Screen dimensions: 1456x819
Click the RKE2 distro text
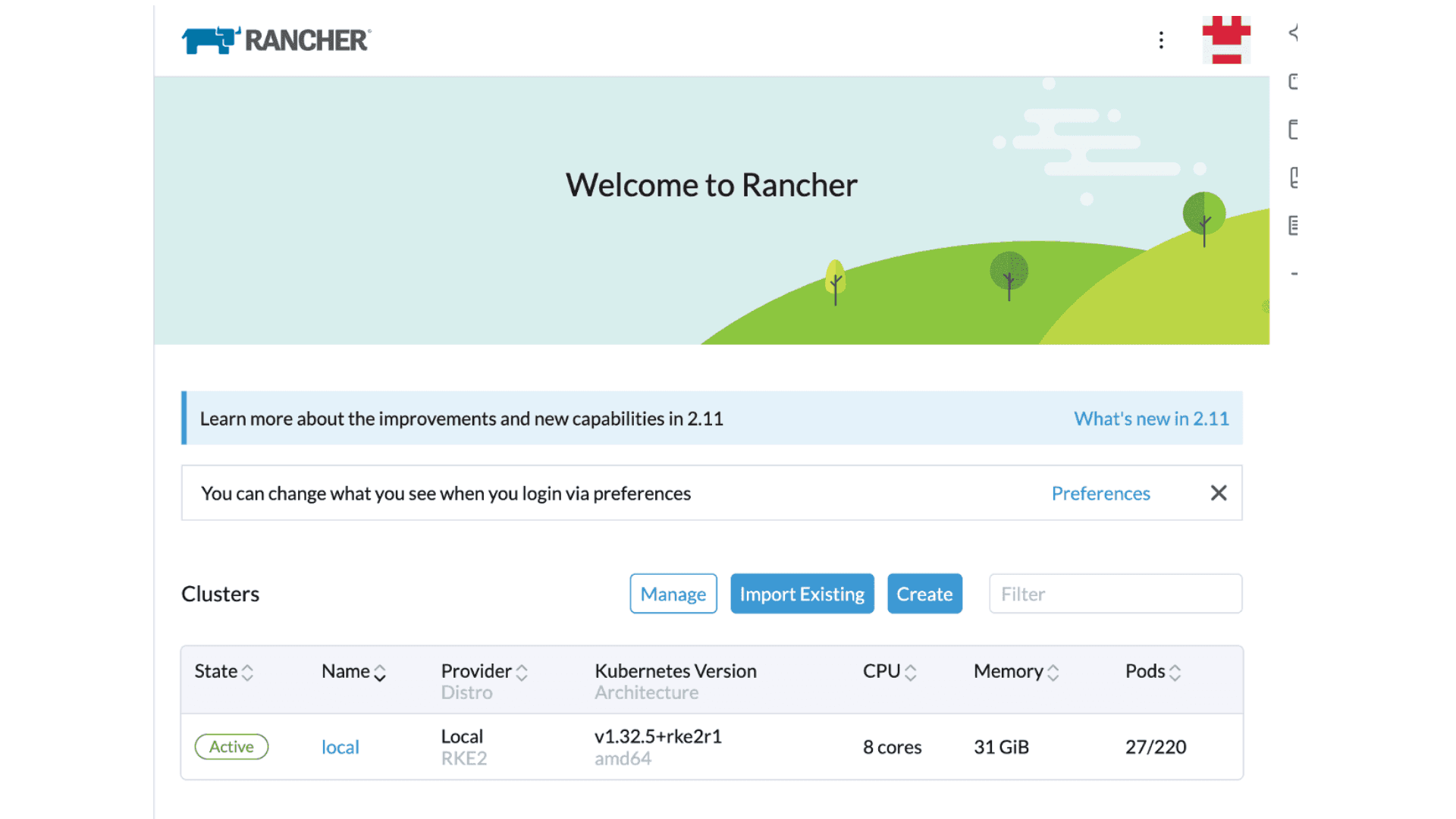click(464, 758)
